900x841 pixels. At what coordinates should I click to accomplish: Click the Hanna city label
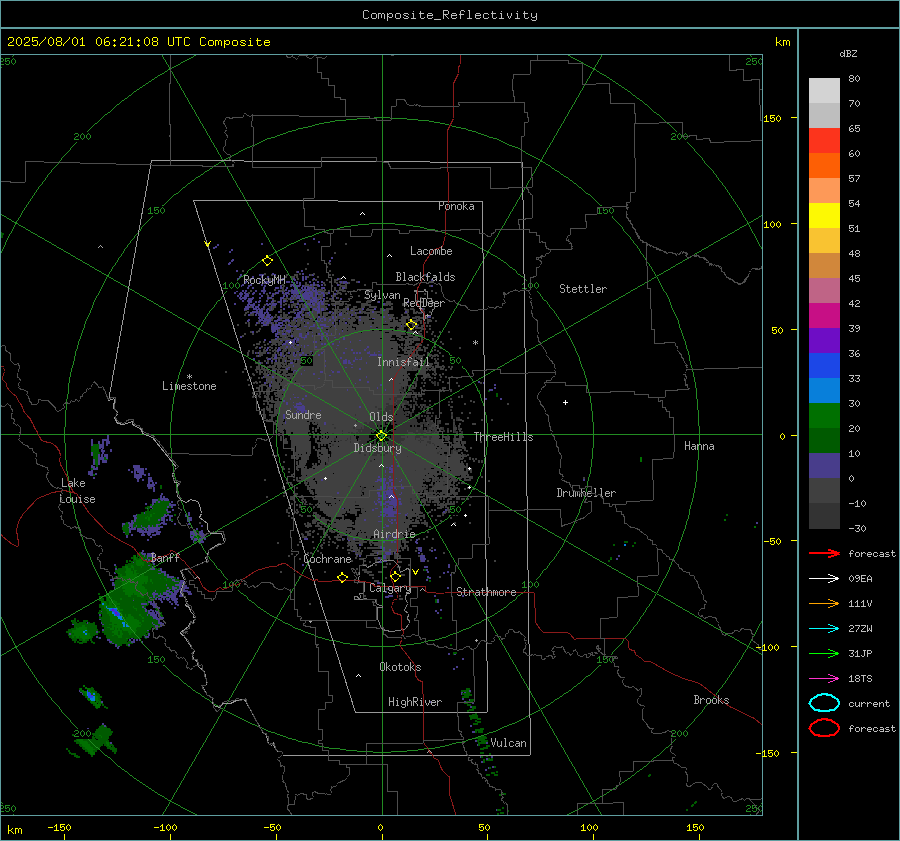[x=699, y=446]
